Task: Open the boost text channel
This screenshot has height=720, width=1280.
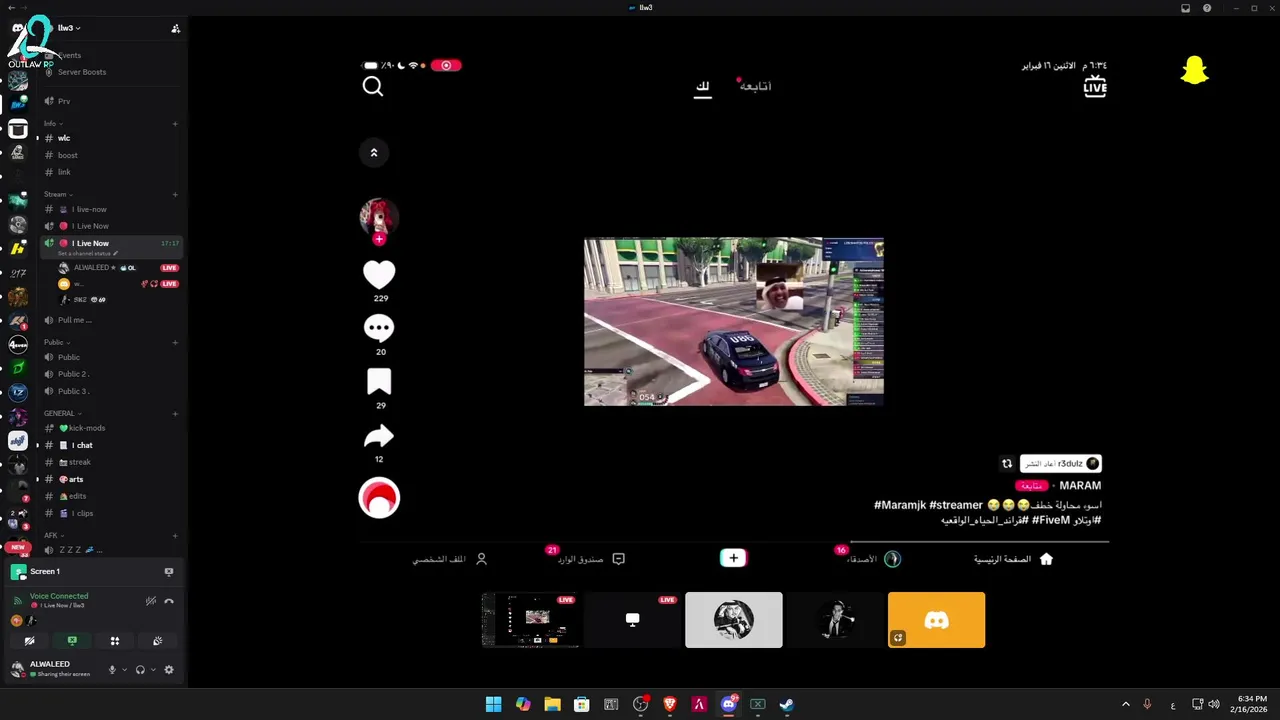Action: pos(110,155)
